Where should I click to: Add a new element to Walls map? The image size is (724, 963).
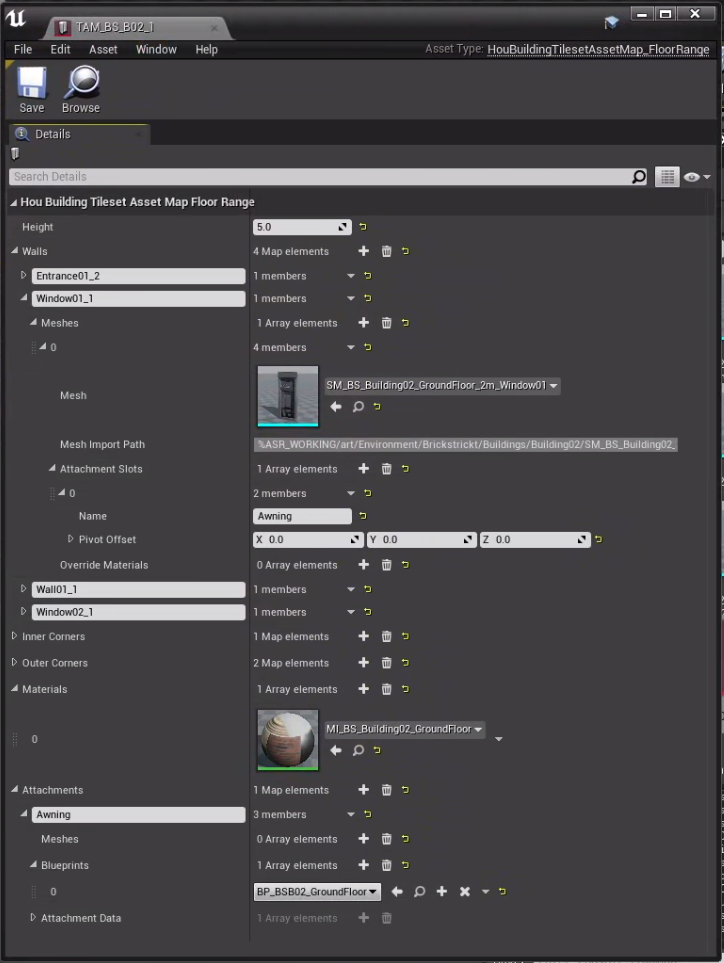[364, 252]
